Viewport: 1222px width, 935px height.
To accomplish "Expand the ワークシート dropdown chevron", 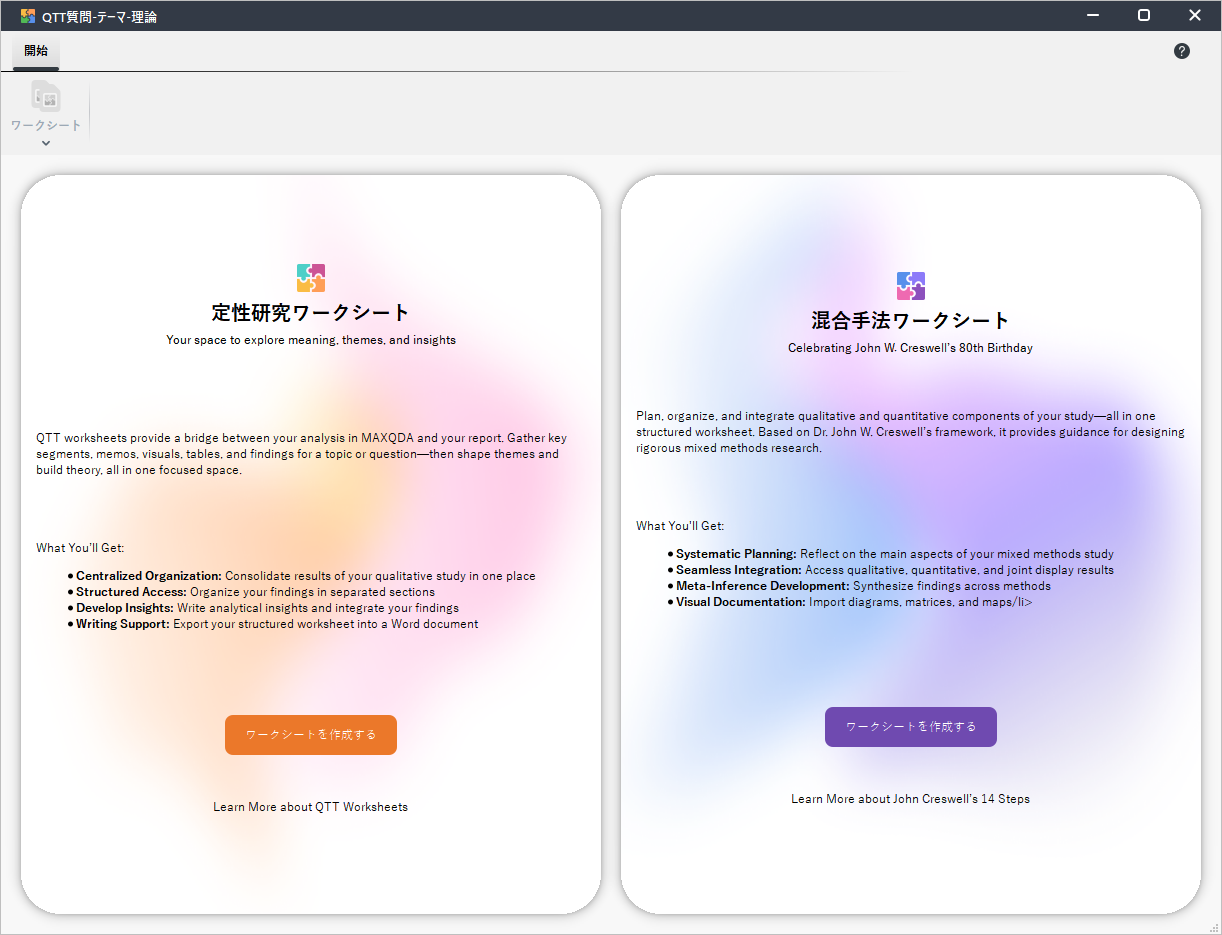I will (46, 143).
